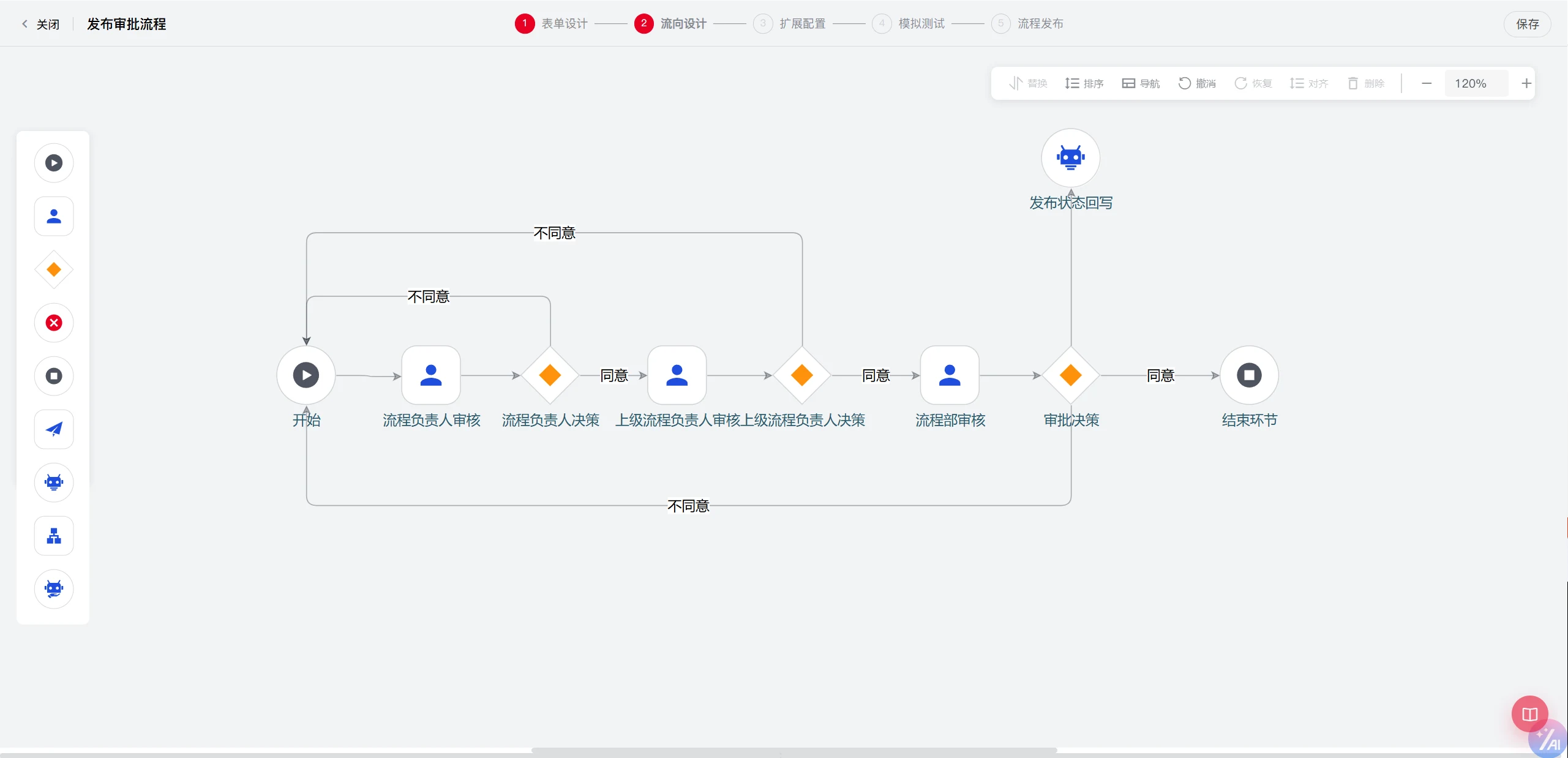
Task: Select the 结束环节 end node
Action: [x=1249, y=375]
